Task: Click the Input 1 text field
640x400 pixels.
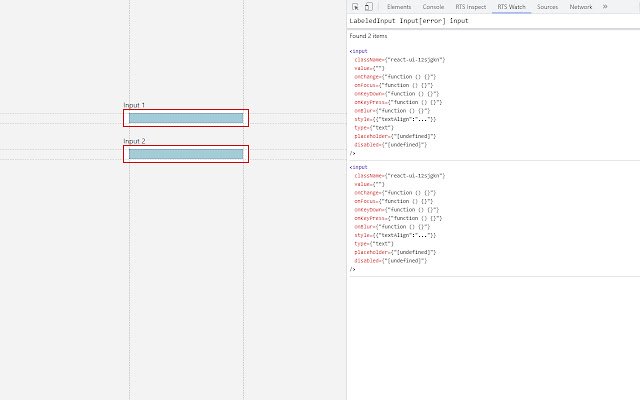Action: [186, 118]
